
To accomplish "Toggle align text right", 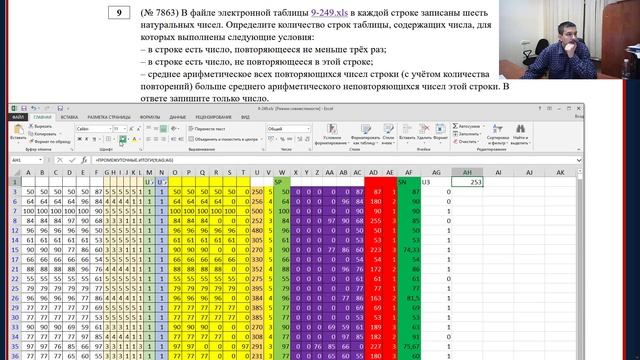I will [x=163, y=140].
